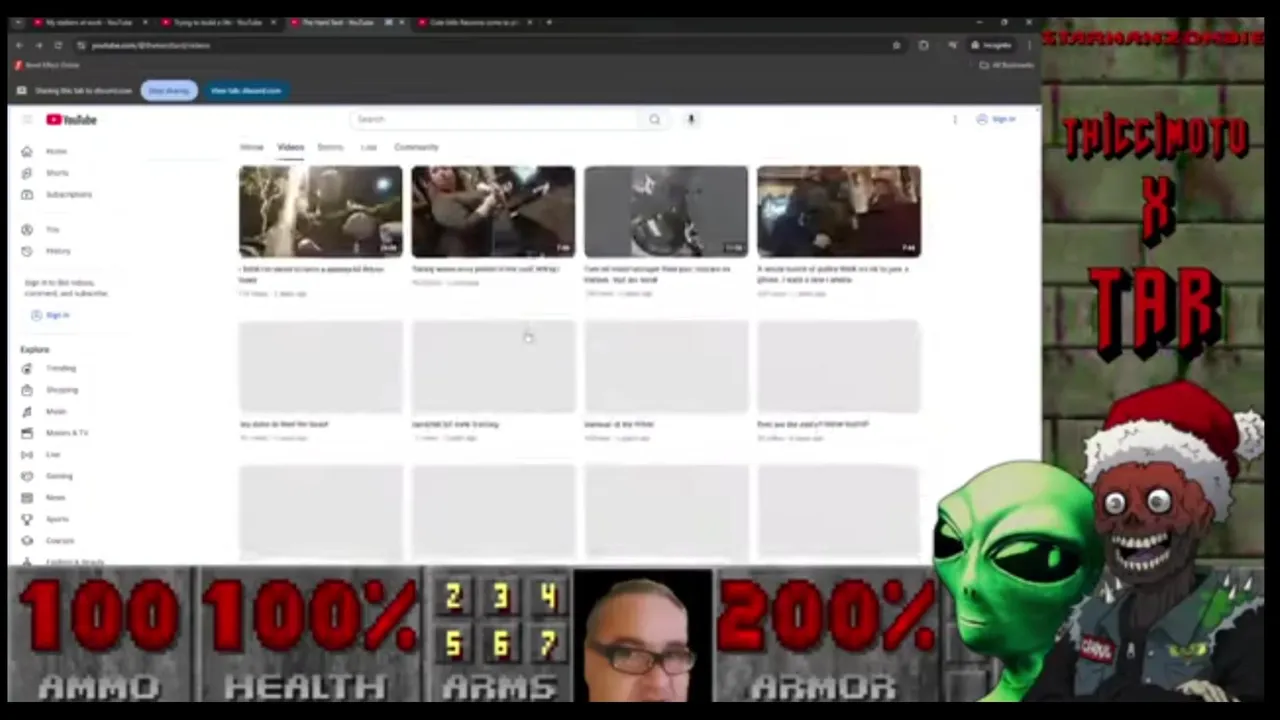The height and width of the screenshot is (720, 1280).
Task: Open the YouTube settings three-dot menu
Action: pos(954,119)
